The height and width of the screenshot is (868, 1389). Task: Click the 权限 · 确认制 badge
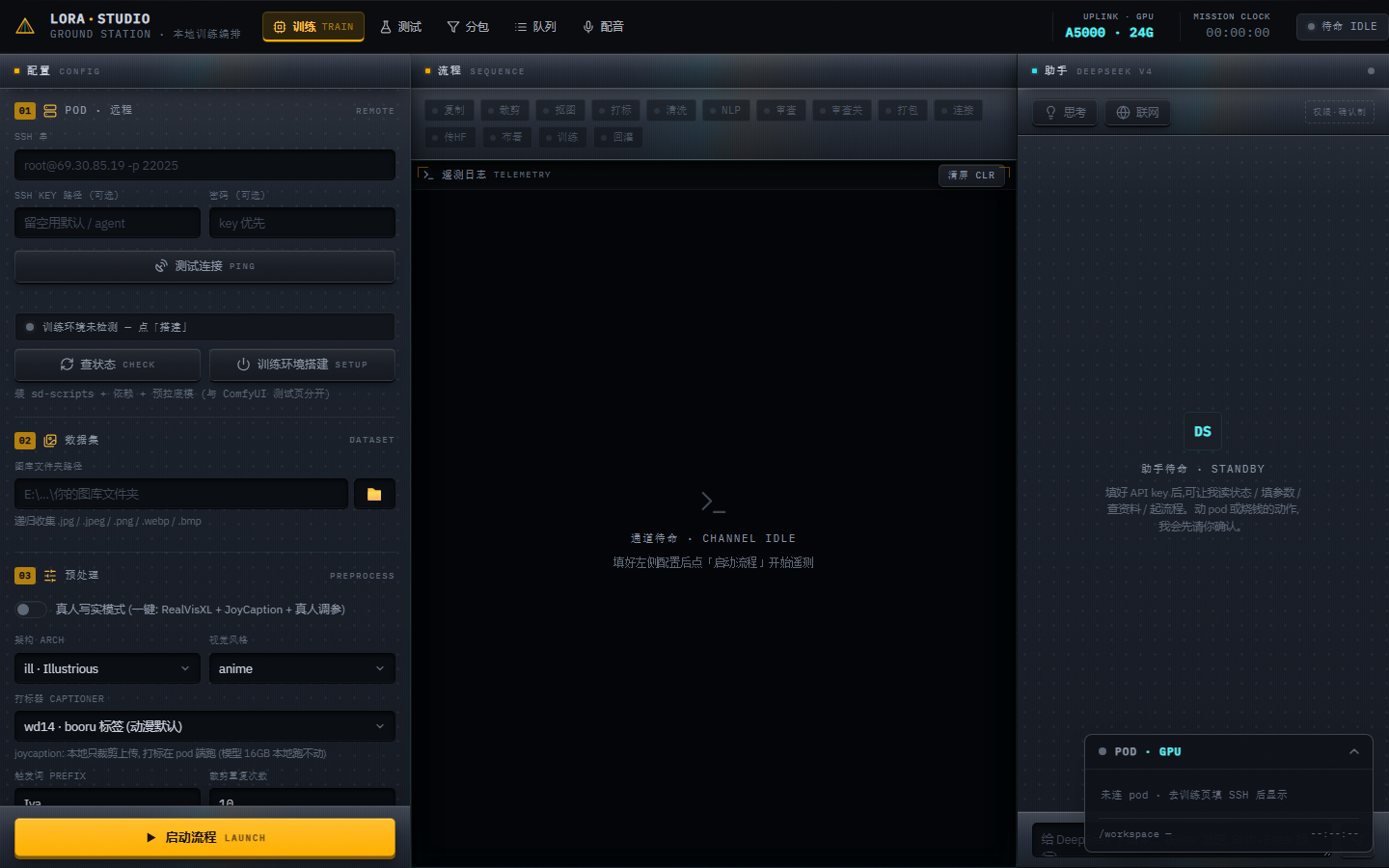(1340, 112)
